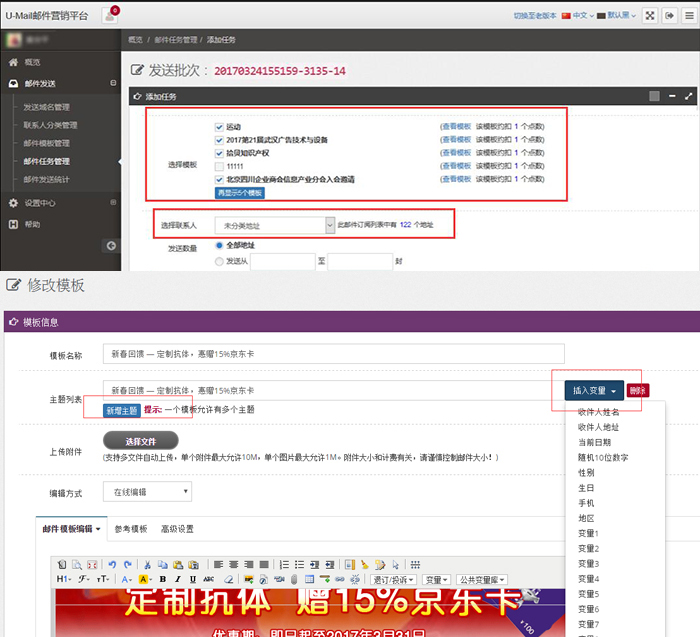The image size is (700, 637).
Task: Open the hamburger menu icon at top right
Action: [x=687, y=15]
